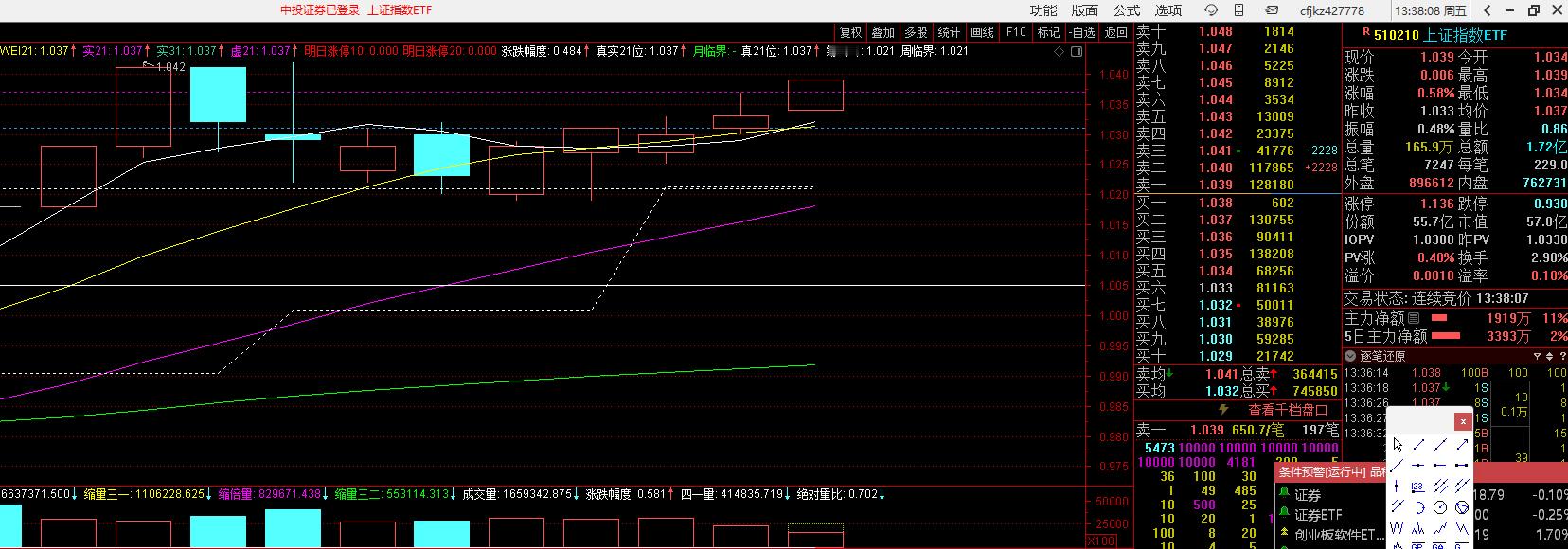Click the filter icon in 逐笔还原 header
This screenshot has width=1568, height=549.
(x=1537, y=356)
